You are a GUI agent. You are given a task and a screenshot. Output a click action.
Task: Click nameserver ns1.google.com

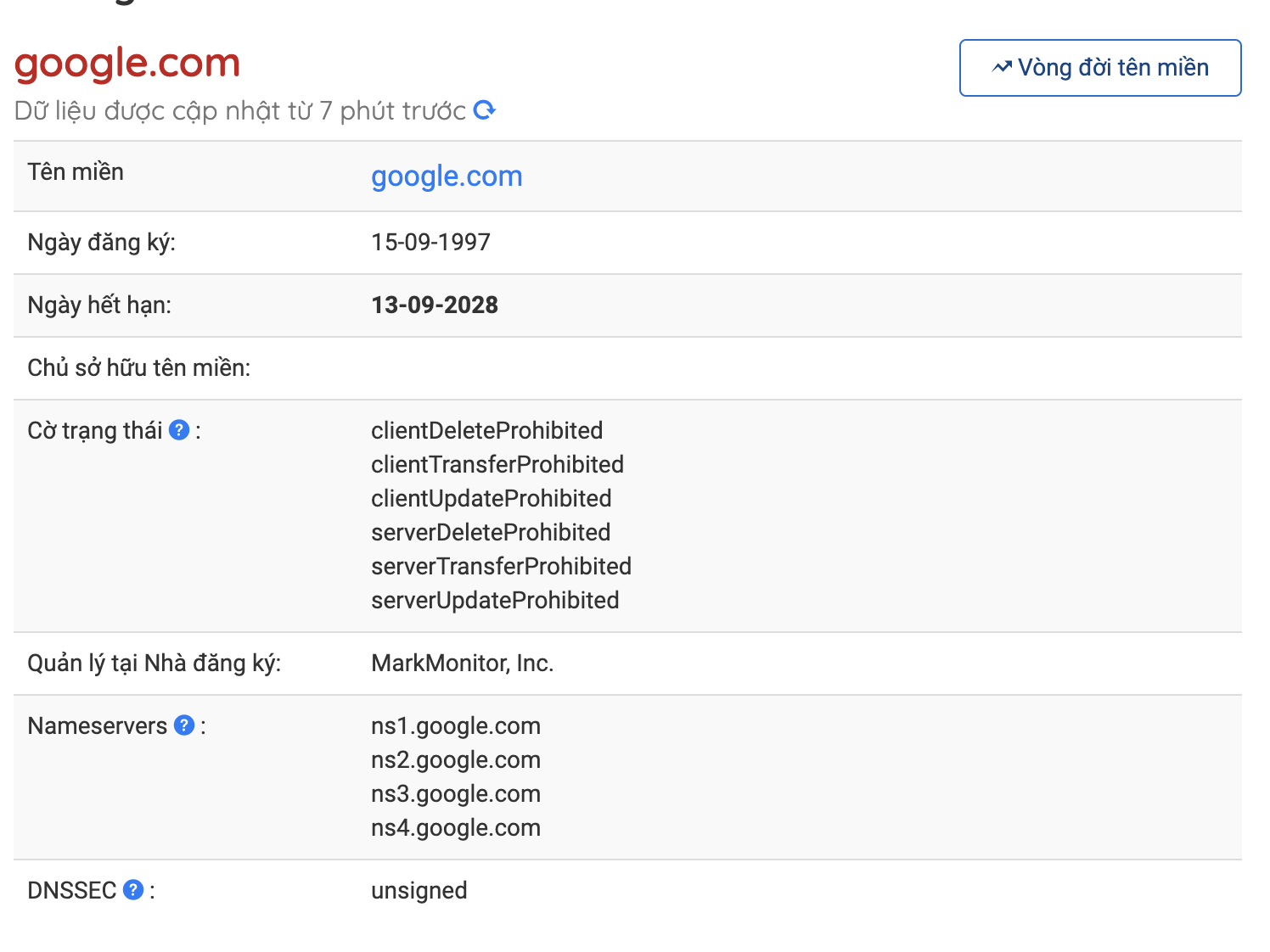pos(456,726)
